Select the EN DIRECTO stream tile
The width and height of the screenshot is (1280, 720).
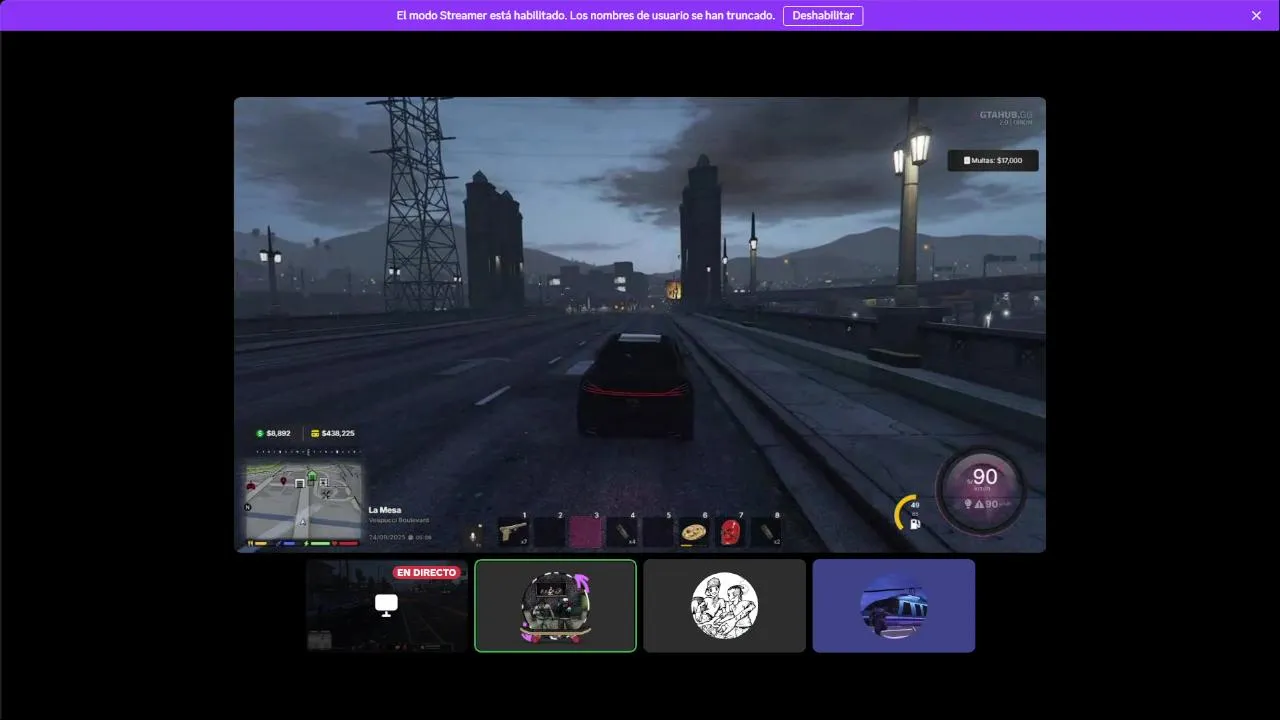click(386, 605)
